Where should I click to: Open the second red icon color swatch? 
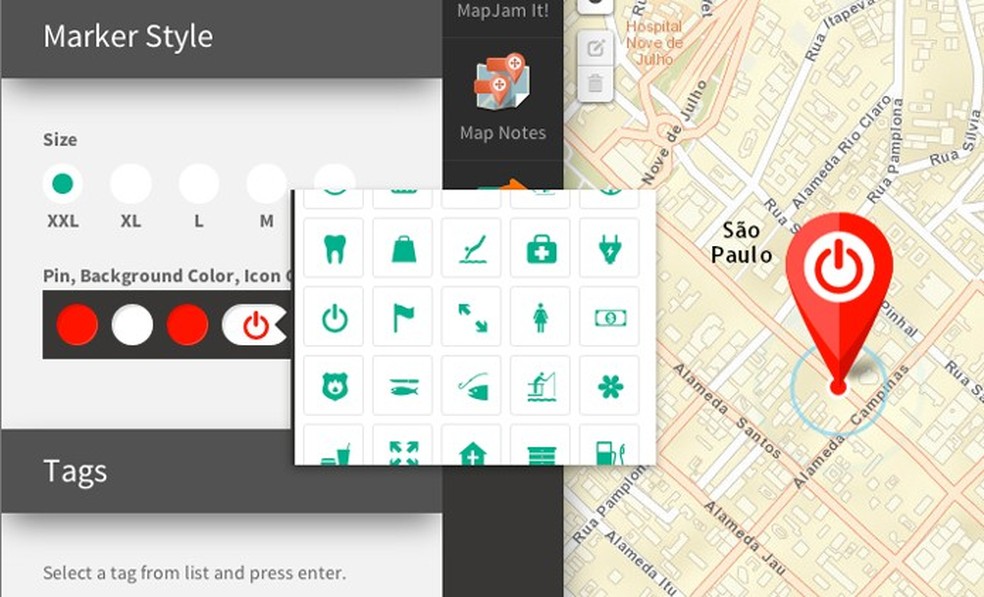coord(188,325)
